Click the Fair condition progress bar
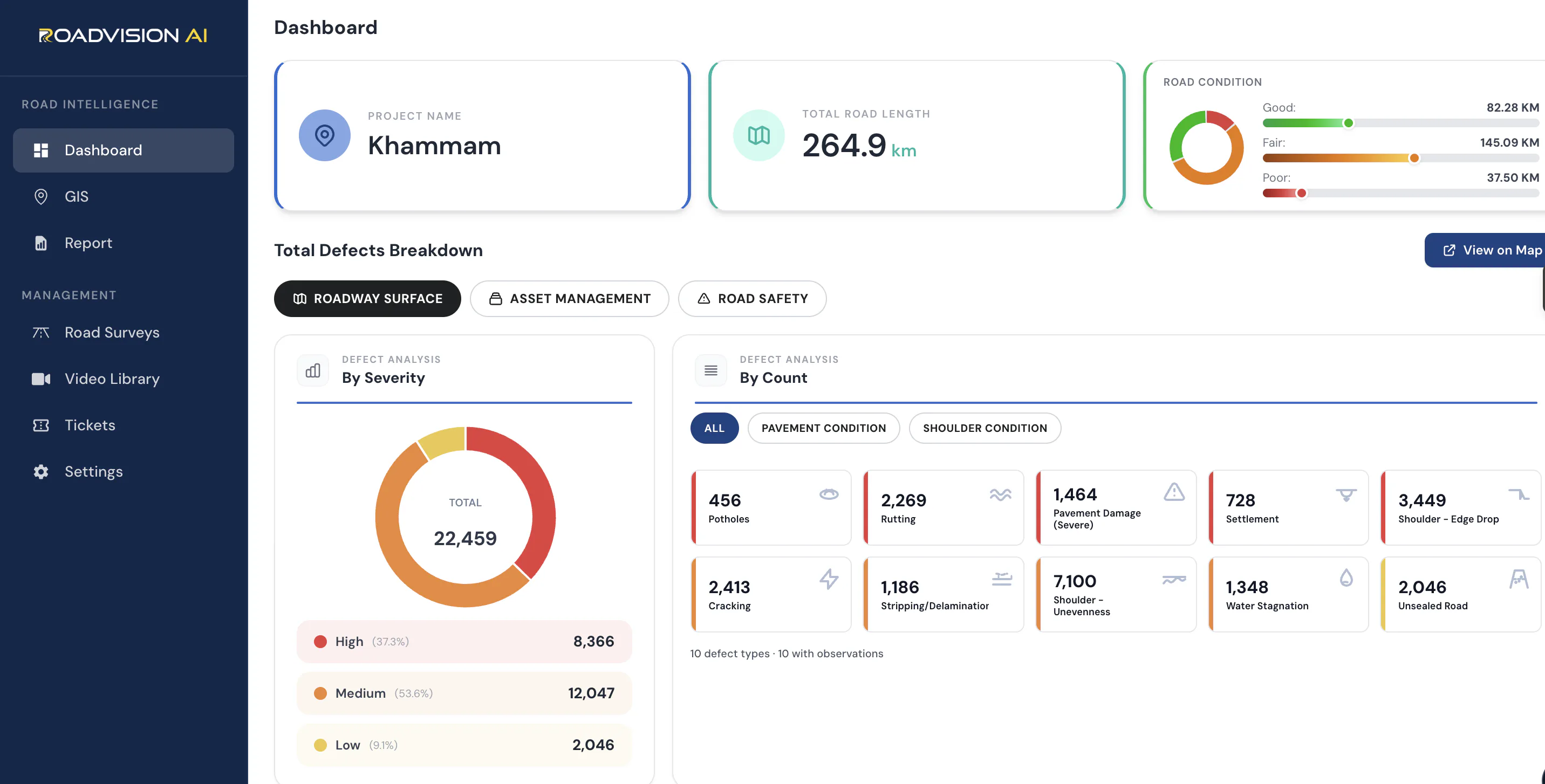Viewport: 1545px width, 784px height. (x=1400, y=158)
